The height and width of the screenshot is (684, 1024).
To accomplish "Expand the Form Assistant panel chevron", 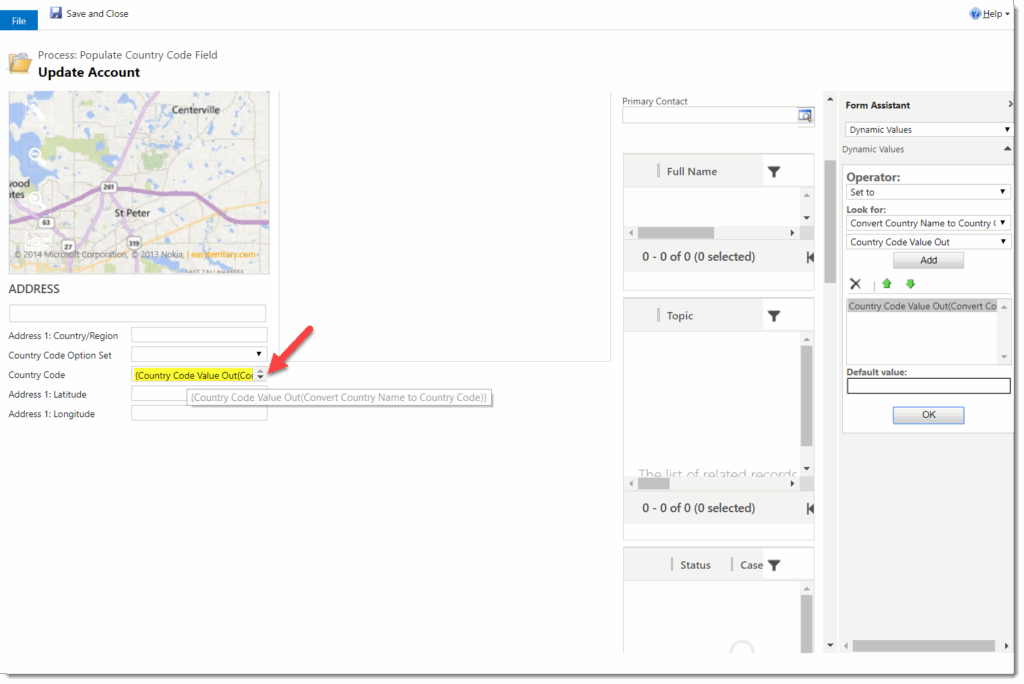I will [1009, 104].
